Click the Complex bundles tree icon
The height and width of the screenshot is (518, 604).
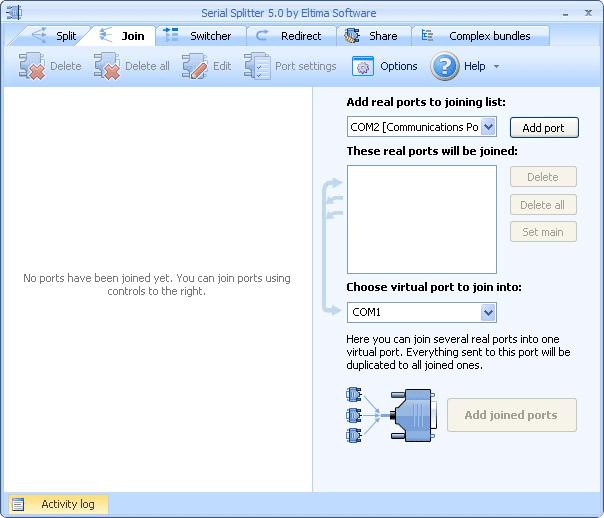427,35
